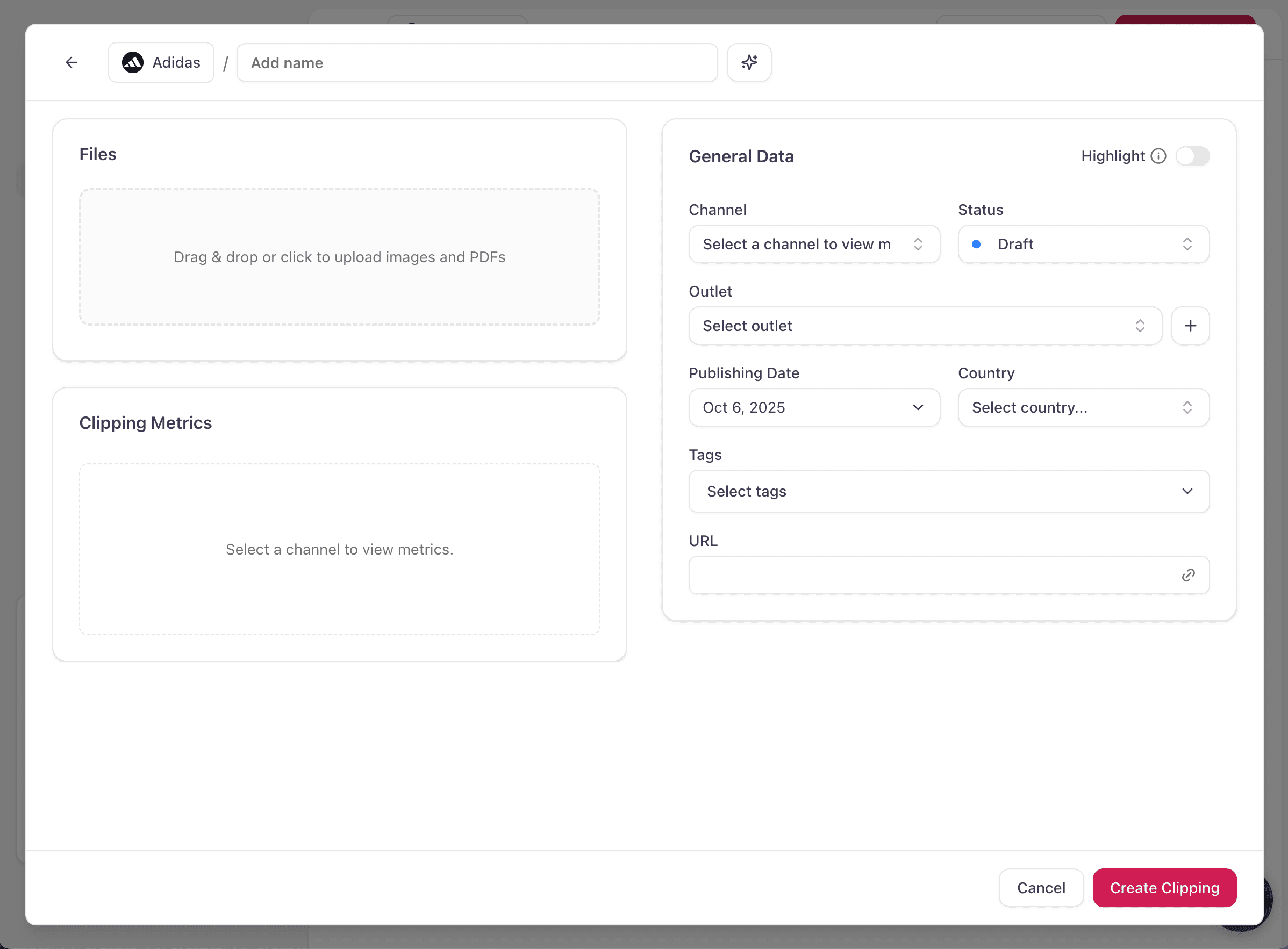Click the chevron arrows in the Country field

[1187, 408]
